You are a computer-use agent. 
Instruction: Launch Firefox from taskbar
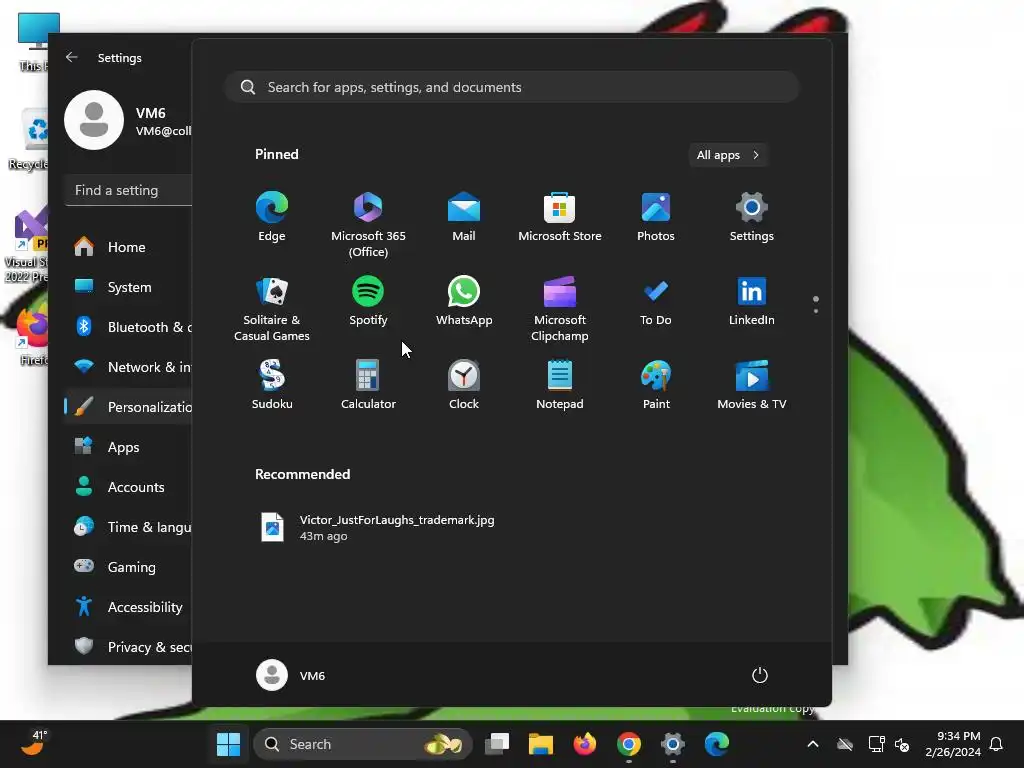584,744
